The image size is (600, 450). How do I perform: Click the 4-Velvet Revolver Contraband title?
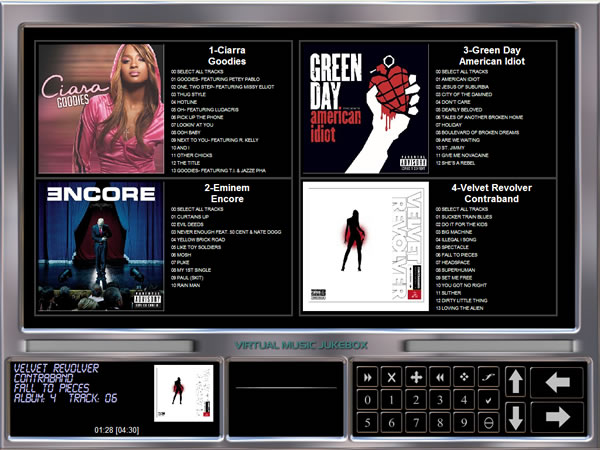click(x=492, y=193)
